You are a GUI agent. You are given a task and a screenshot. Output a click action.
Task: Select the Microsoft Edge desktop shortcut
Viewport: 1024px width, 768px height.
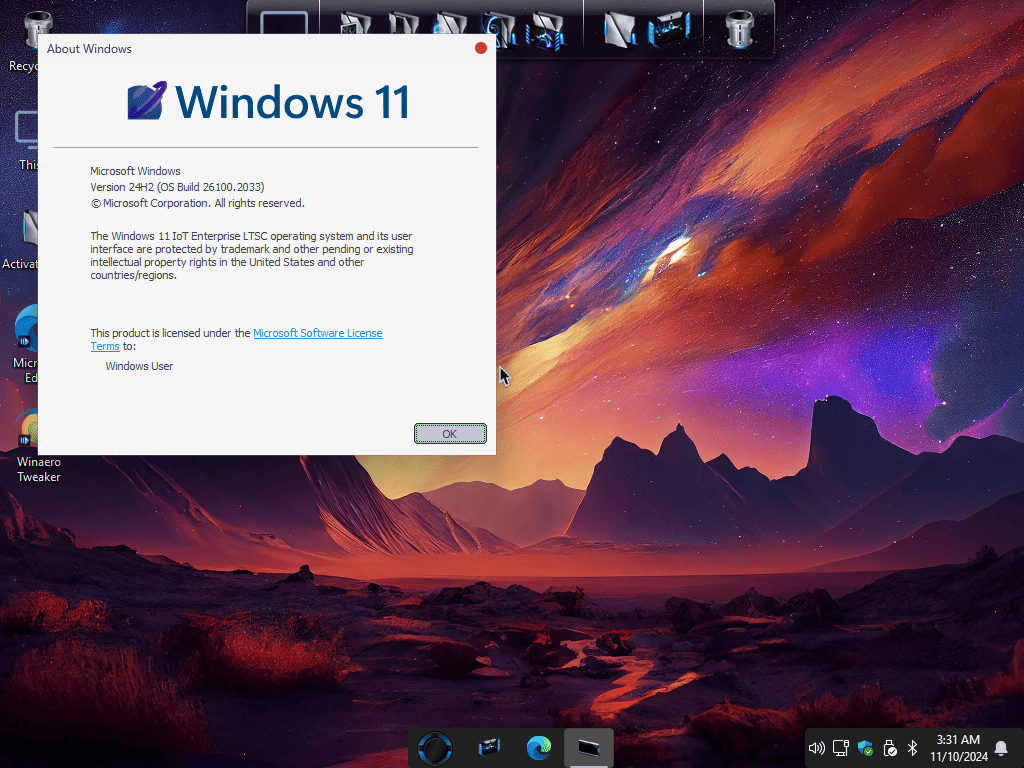(26, 344)
